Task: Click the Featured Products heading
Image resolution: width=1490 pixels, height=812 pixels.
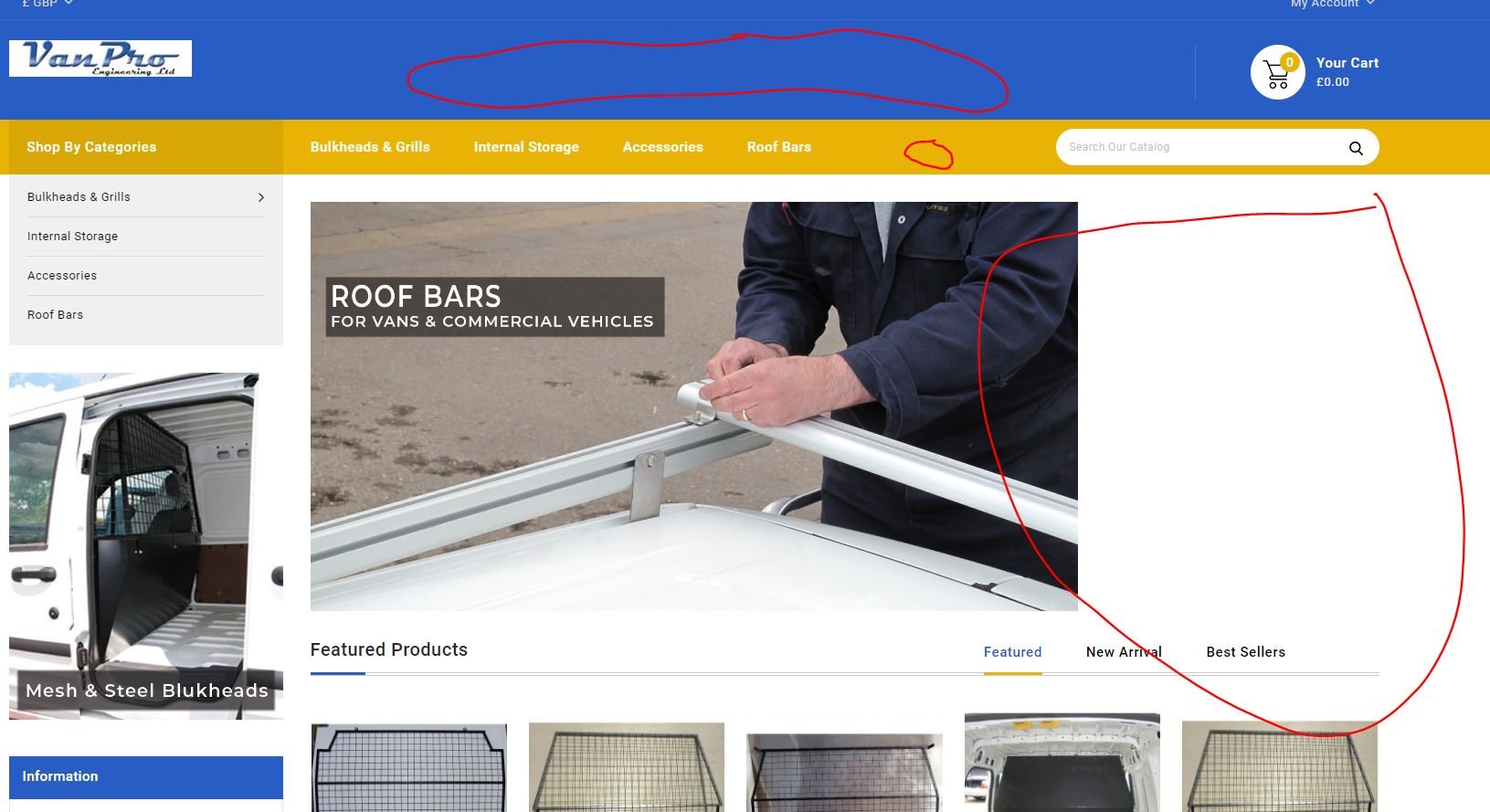Action: pos(389,649)
